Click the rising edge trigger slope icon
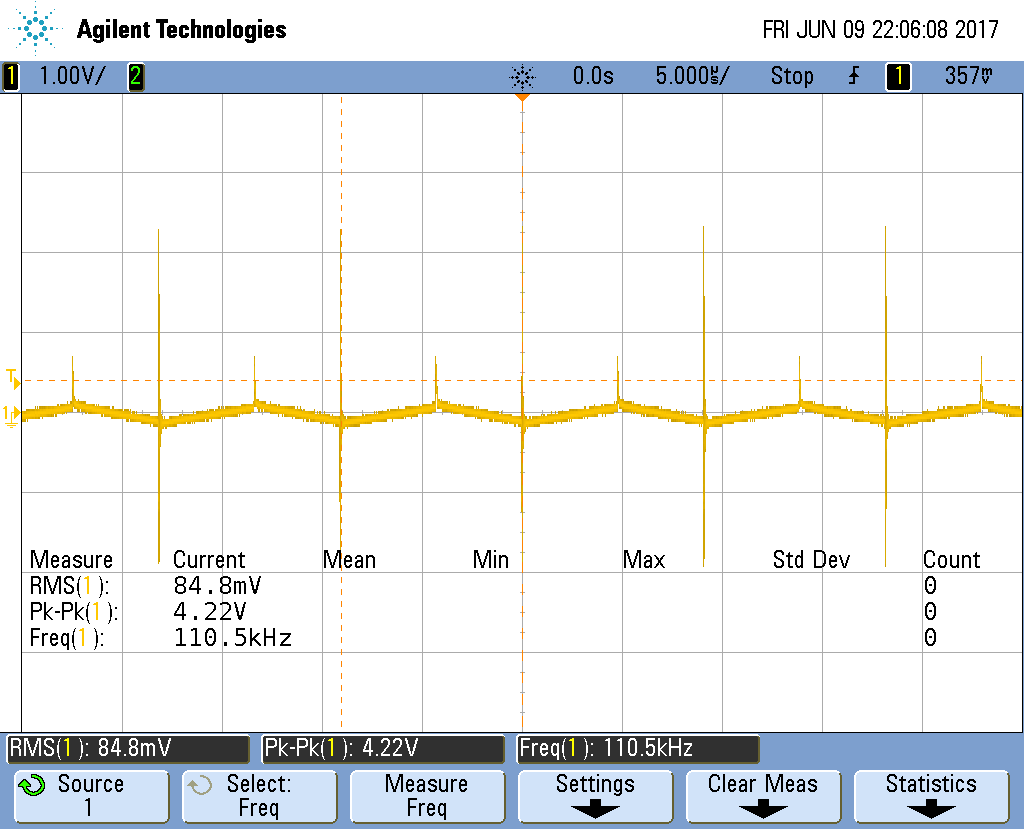This screenshot has height=829, width=1024. (x=854, y=76)
